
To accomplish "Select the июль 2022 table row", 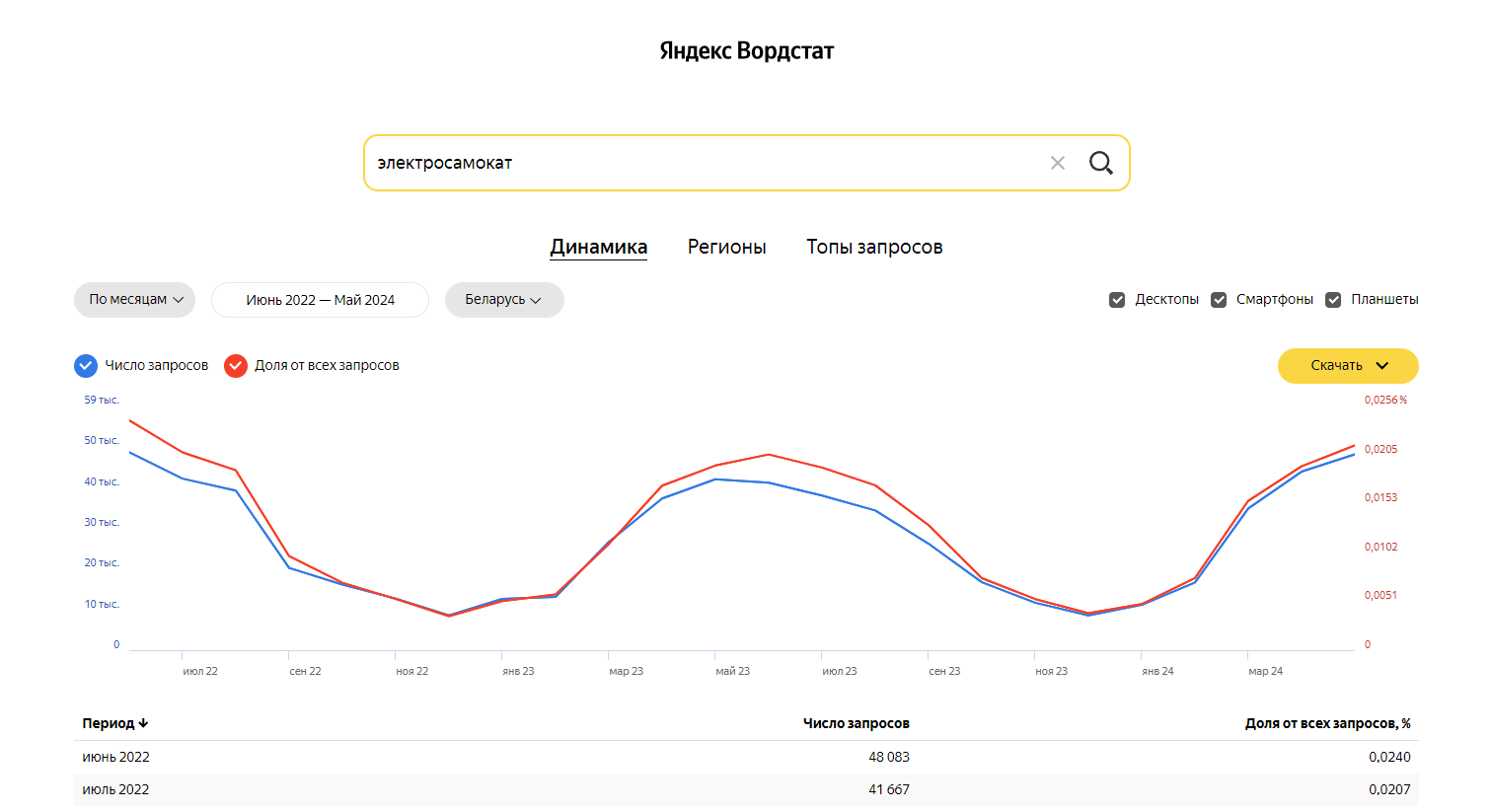I will 746,789.
